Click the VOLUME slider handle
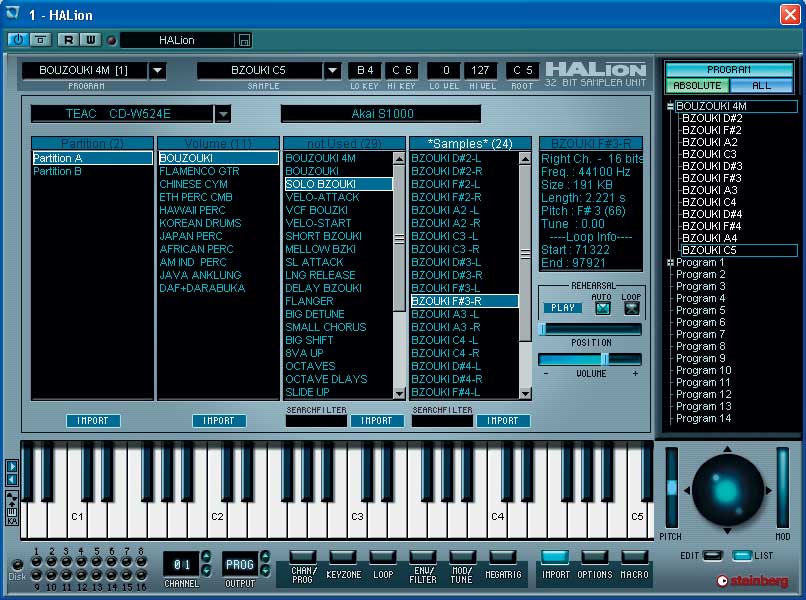 pos(605,358)
